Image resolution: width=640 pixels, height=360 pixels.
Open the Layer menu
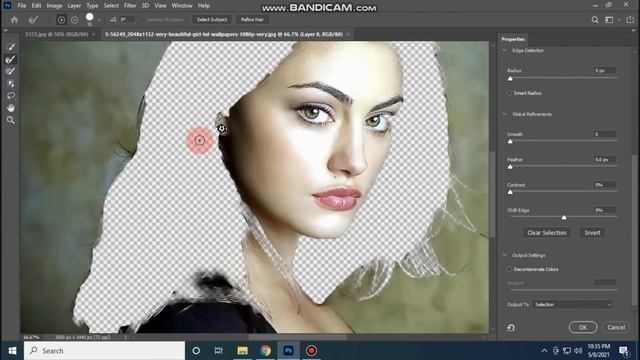[74, 6]
